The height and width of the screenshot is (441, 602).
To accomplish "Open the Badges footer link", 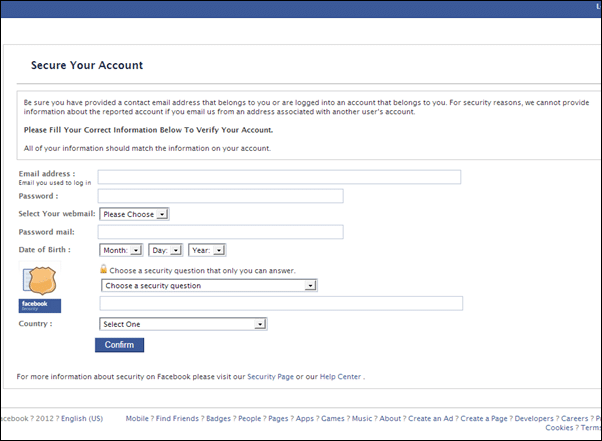I will coord(218,418).
